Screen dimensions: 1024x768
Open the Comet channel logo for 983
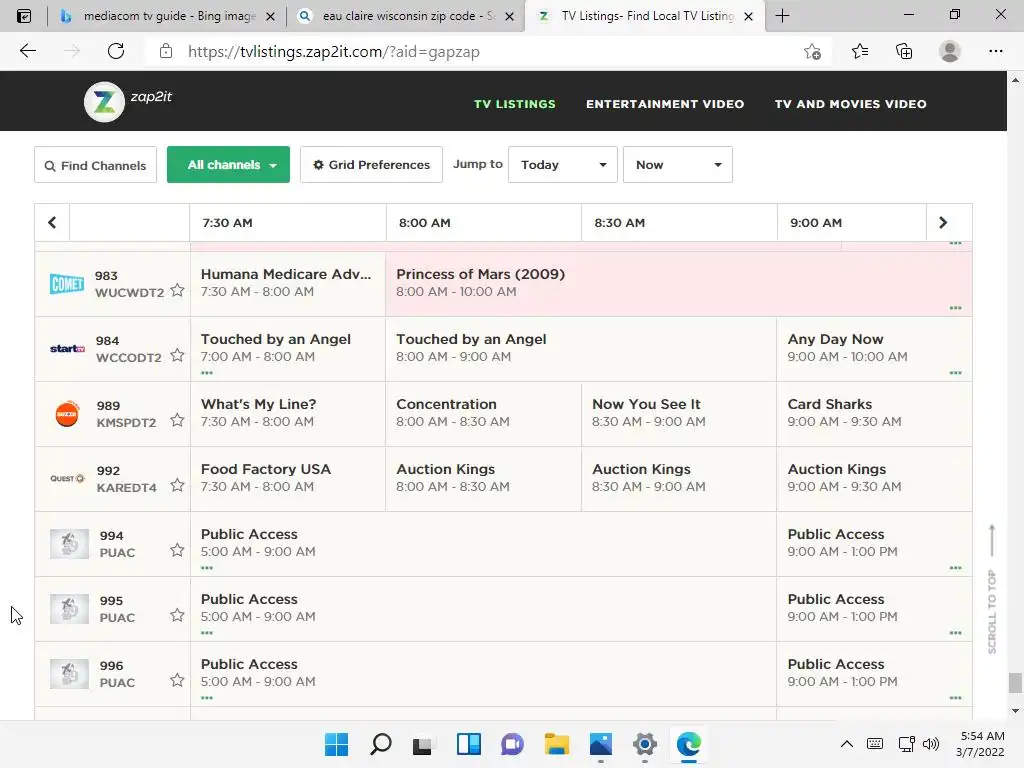click(67, 284)
